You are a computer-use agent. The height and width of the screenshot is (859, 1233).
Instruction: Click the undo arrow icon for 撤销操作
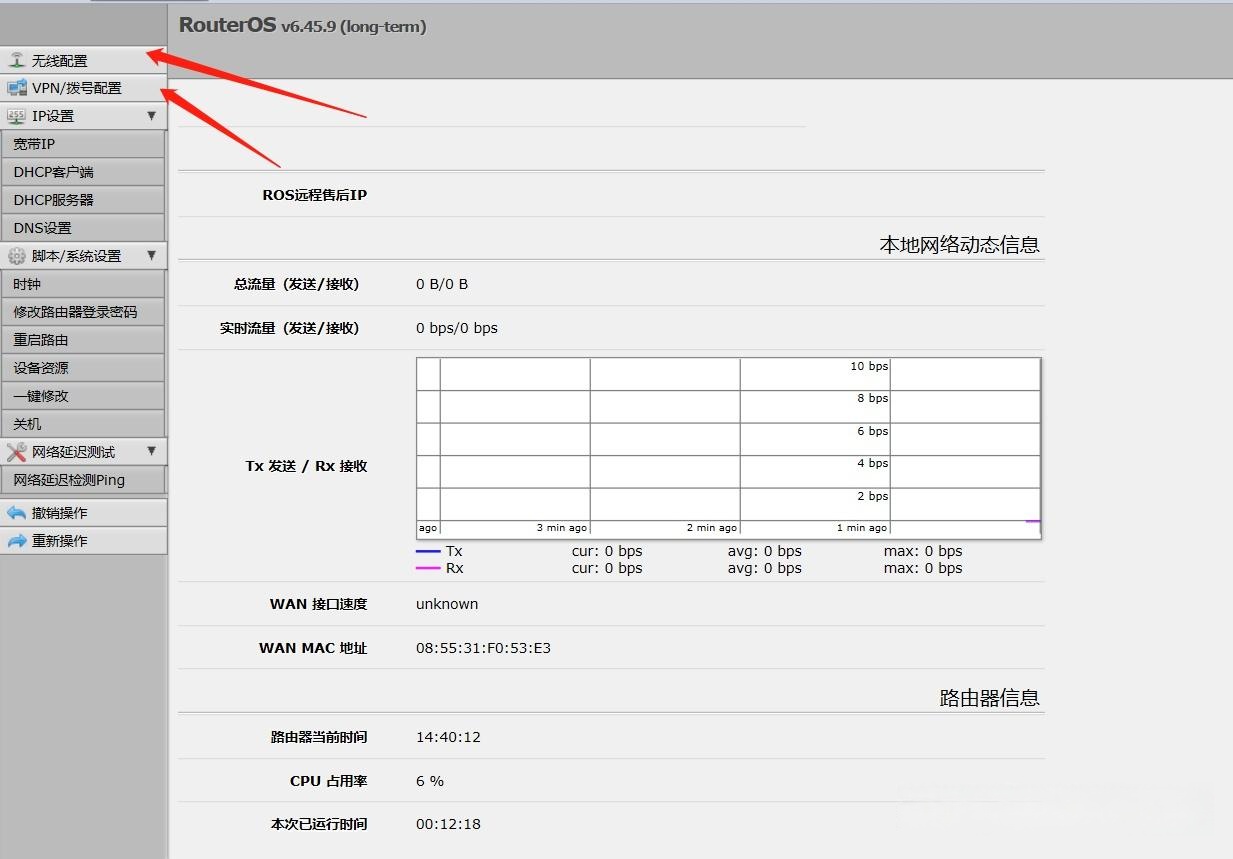16,513
